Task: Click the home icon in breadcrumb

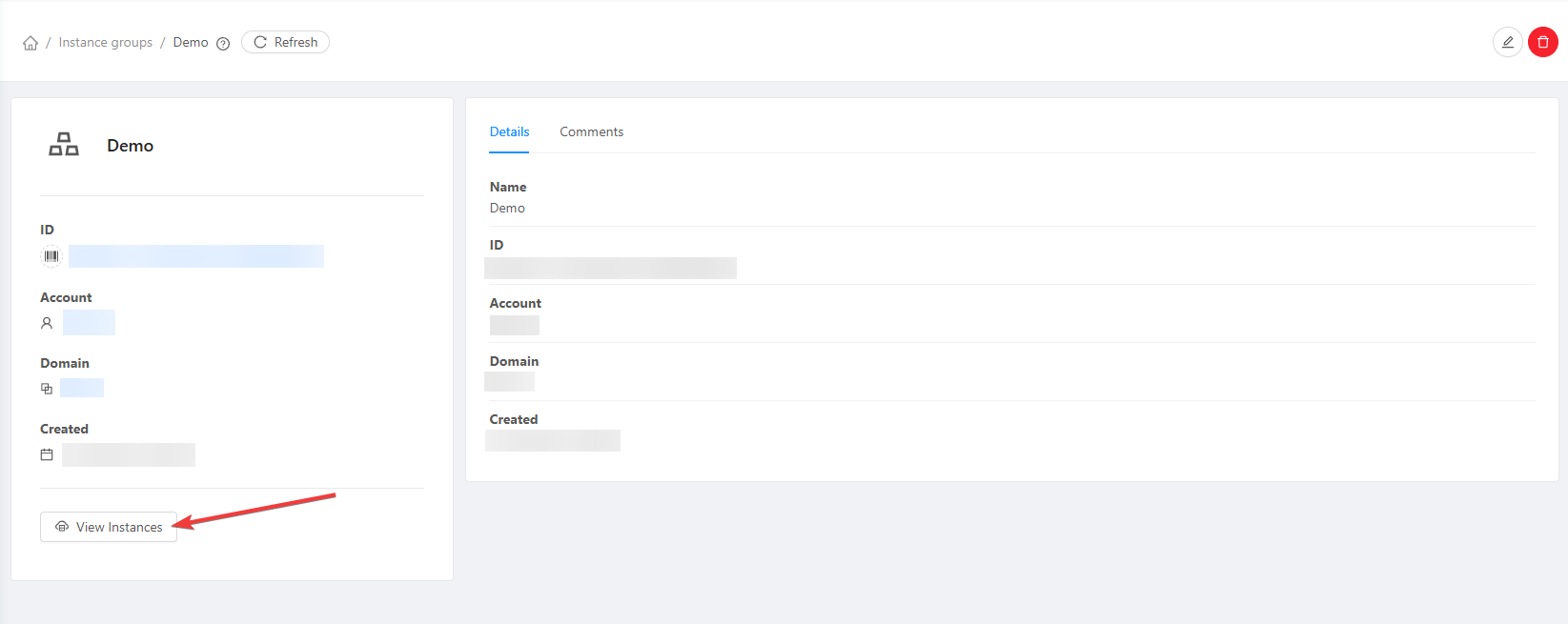Action: (x=31, y=43)
